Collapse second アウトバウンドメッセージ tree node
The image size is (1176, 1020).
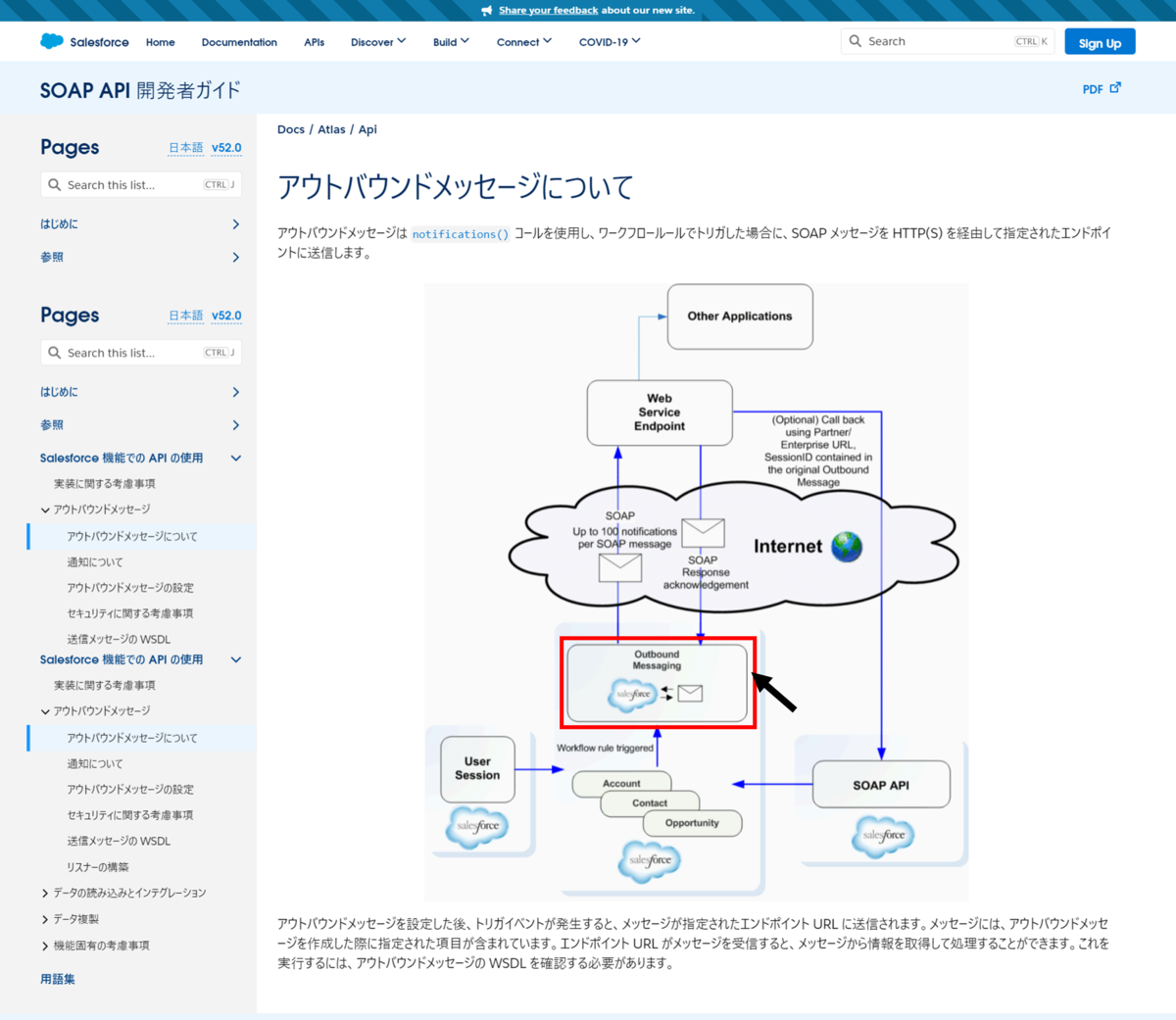45,711
